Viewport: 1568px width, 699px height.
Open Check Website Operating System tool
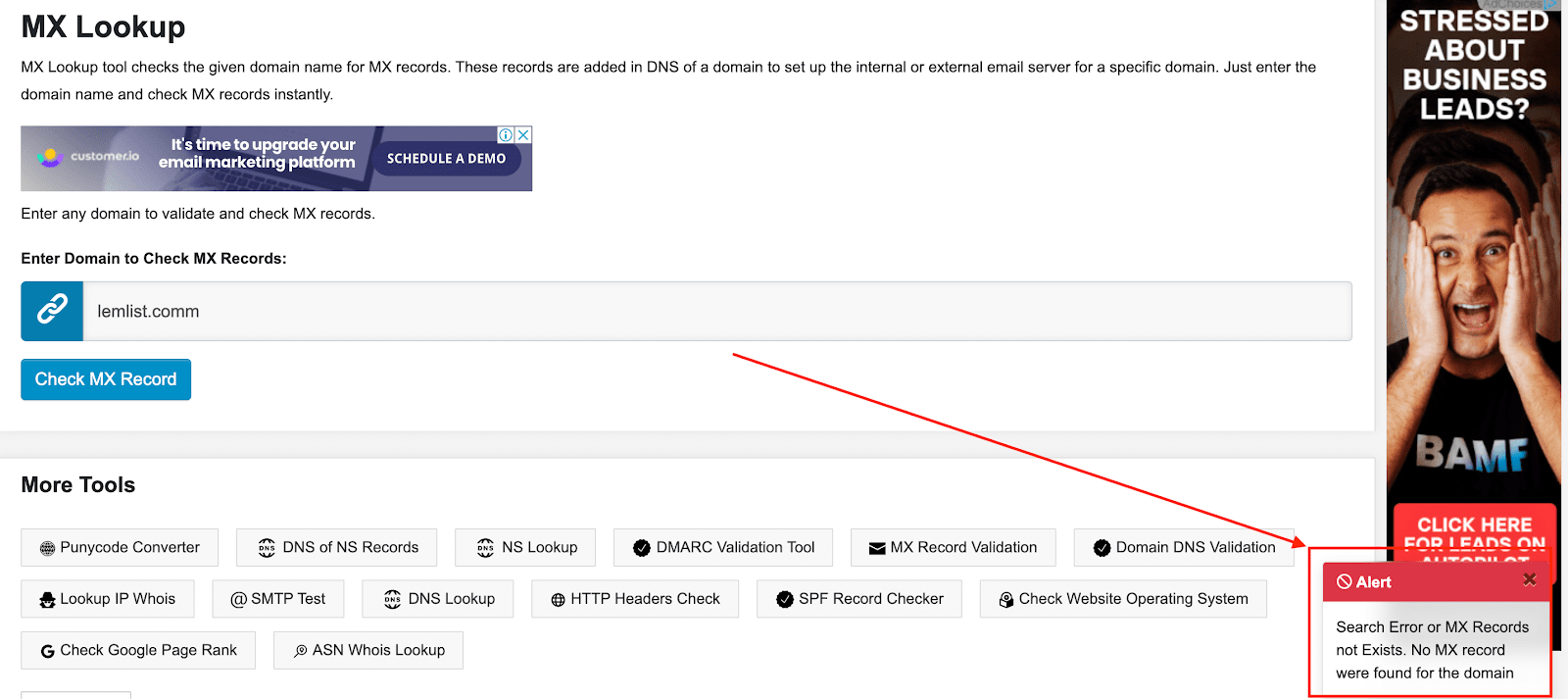tap(1123, 599)
